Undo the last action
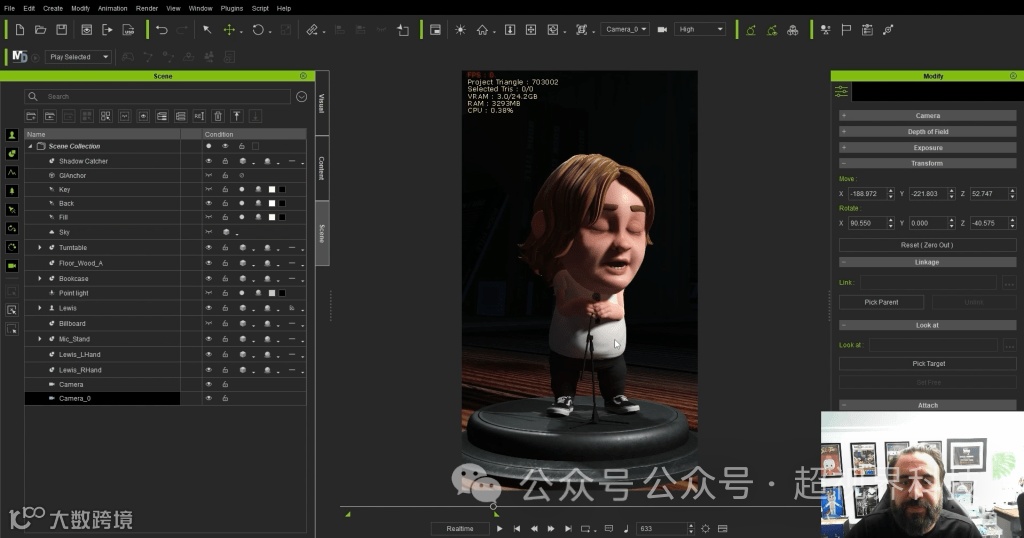Viewport: 1024px width, 538px height. tap(162, 29)
